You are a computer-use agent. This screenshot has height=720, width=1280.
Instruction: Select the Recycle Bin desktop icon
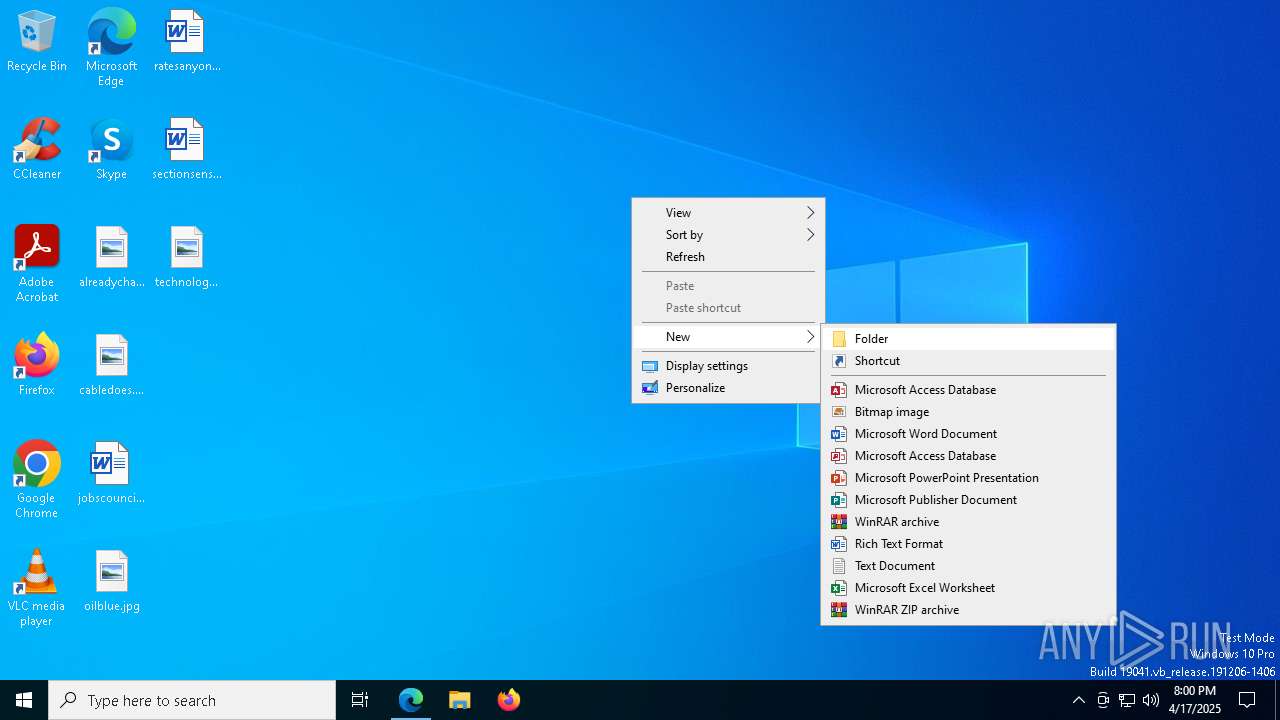[x=37, y=42]
